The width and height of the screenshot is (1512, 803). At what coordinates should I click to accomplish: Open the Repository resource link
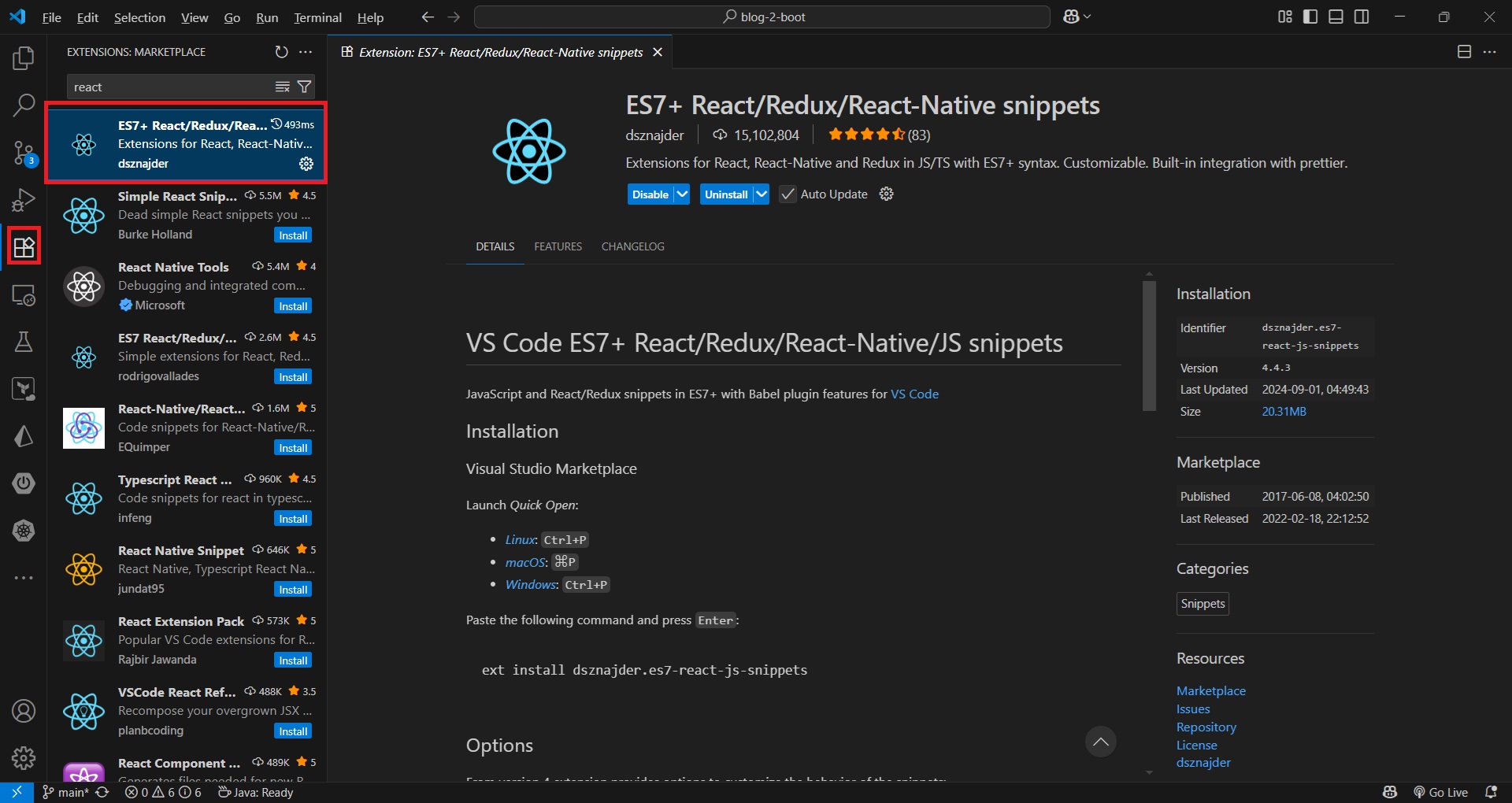(x=1206, y=727)
